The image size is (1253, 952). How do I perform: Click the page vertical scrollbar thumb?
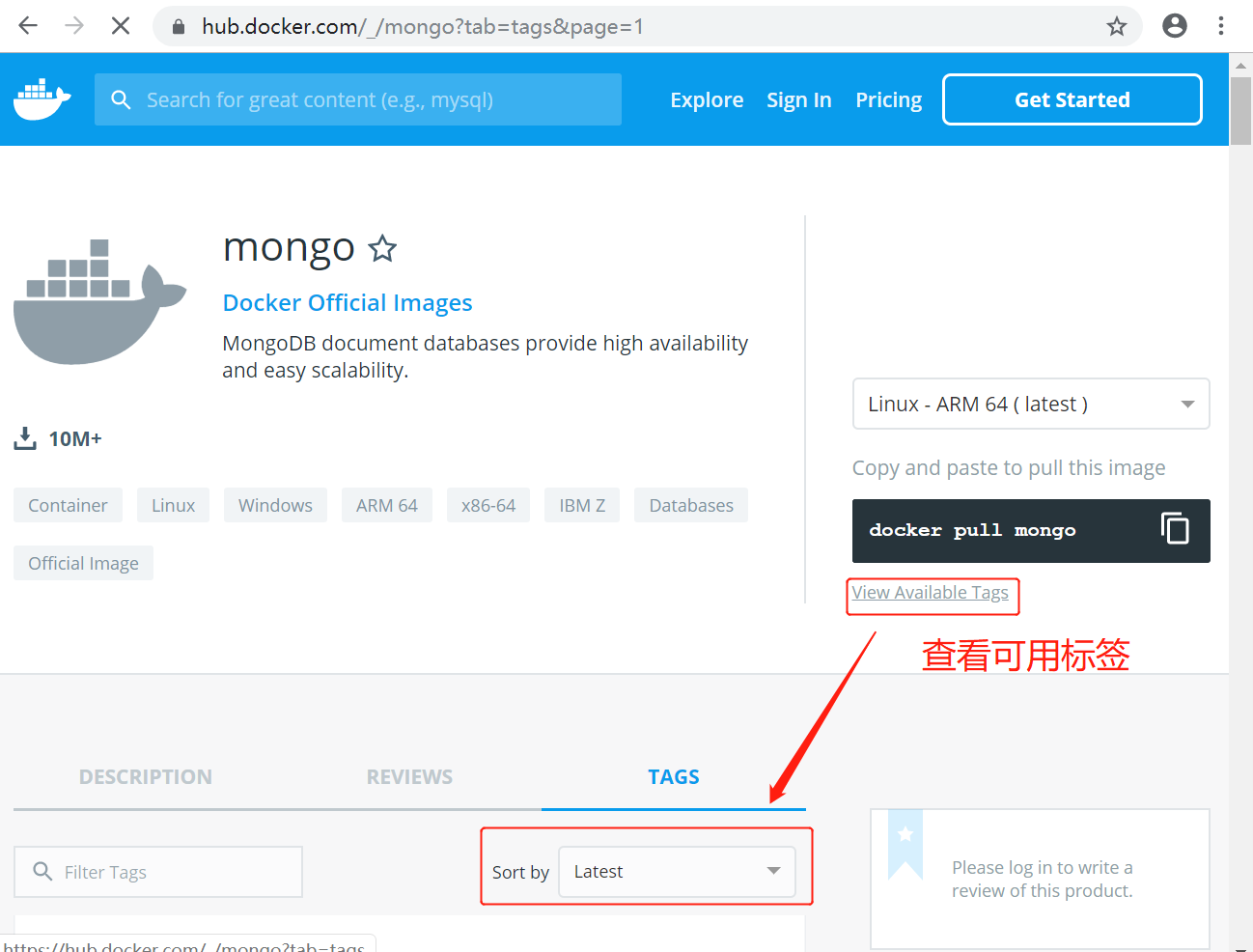pyautogui.click(x=1240, y=110)
